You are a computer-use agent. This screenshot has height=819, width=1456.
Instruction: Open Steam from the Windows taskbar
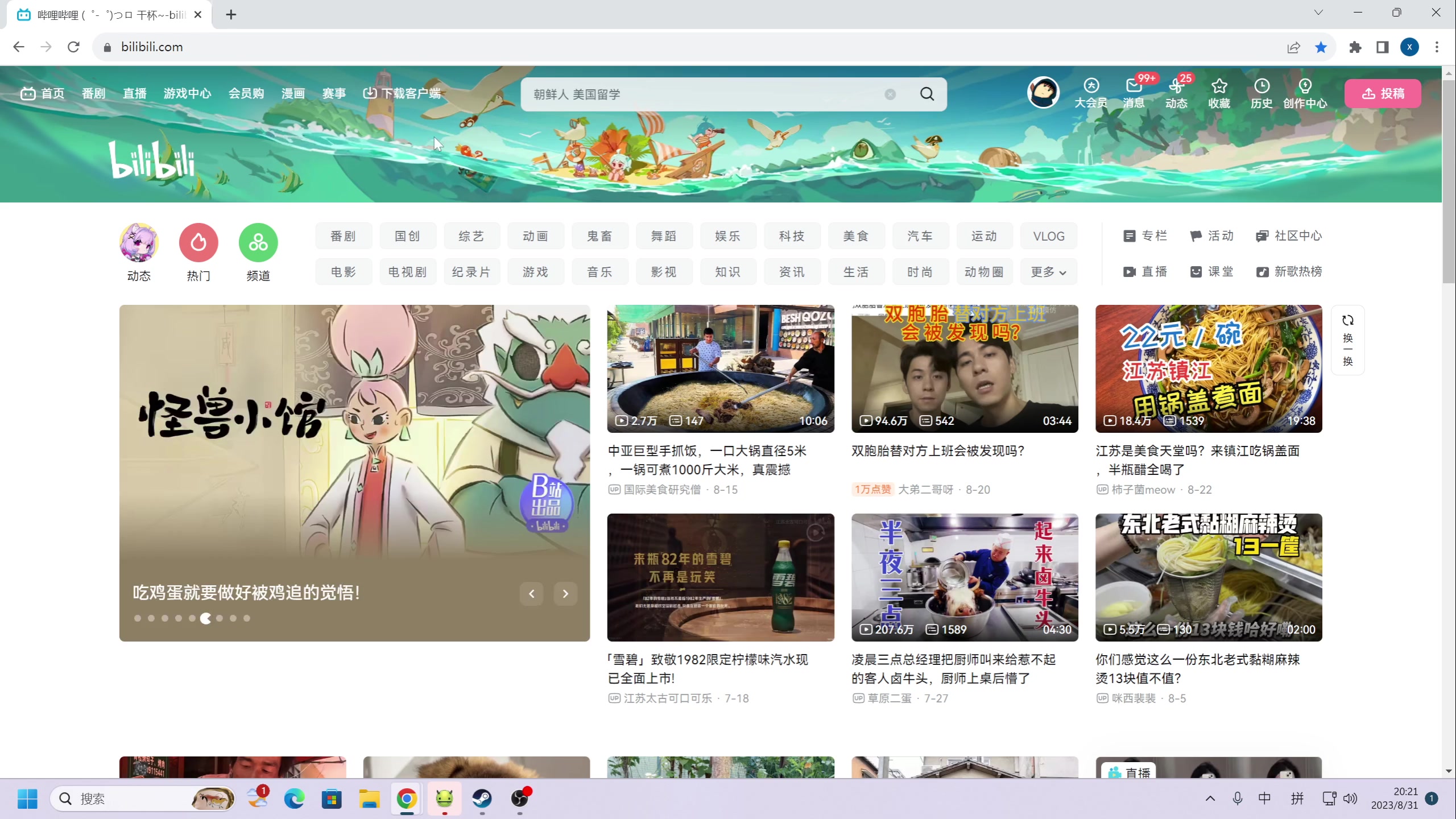[x=482, y=799]
